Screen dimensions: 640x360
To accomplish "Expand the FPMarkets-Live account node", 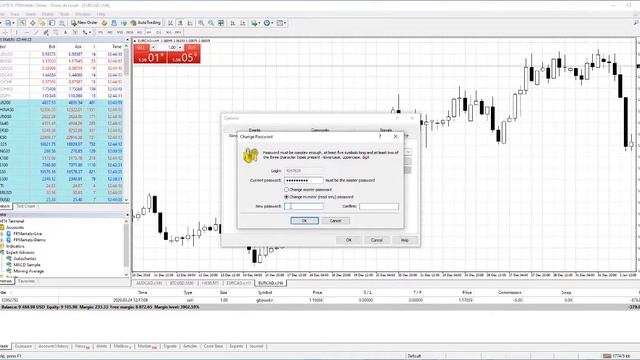I will (2, 234).
